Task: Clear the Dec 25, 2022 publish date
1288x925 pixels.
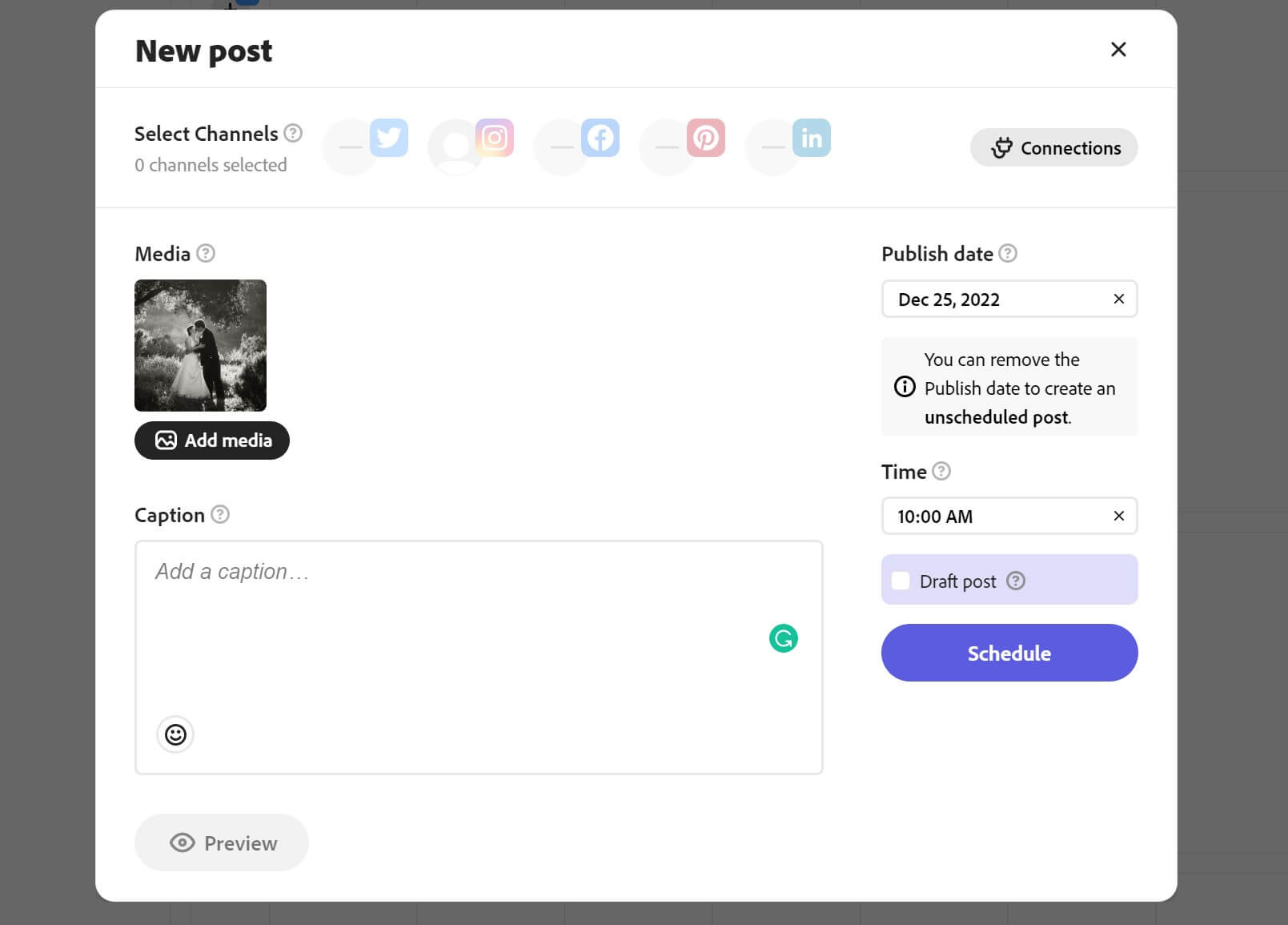Action: [1118, 299]
